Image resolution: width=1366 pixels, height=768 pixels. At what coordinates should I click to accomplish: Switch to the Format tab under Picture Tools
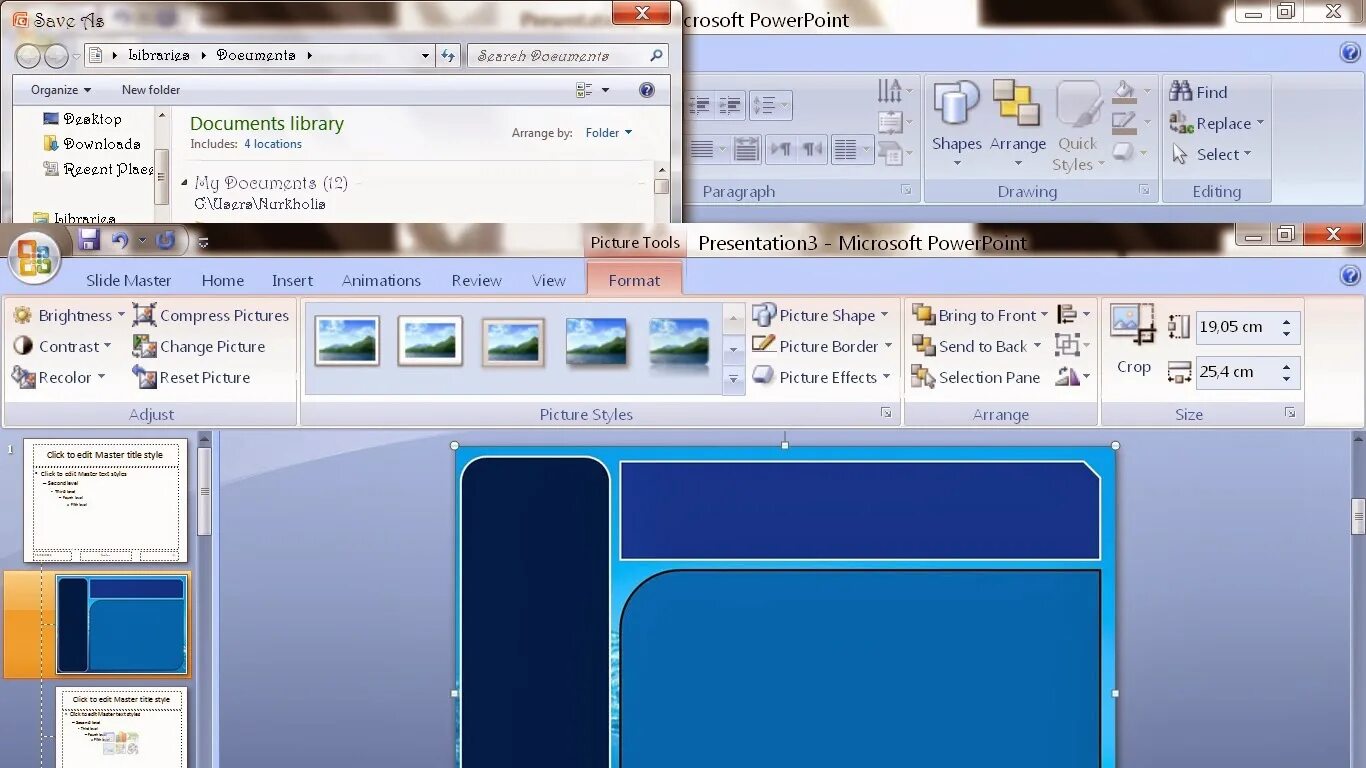click(634, 281)
